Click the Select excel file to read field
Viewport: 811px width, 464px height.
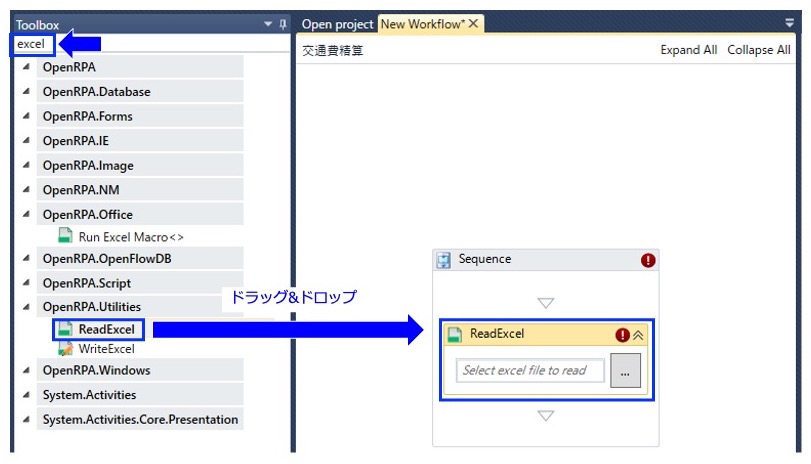(530, 370)
